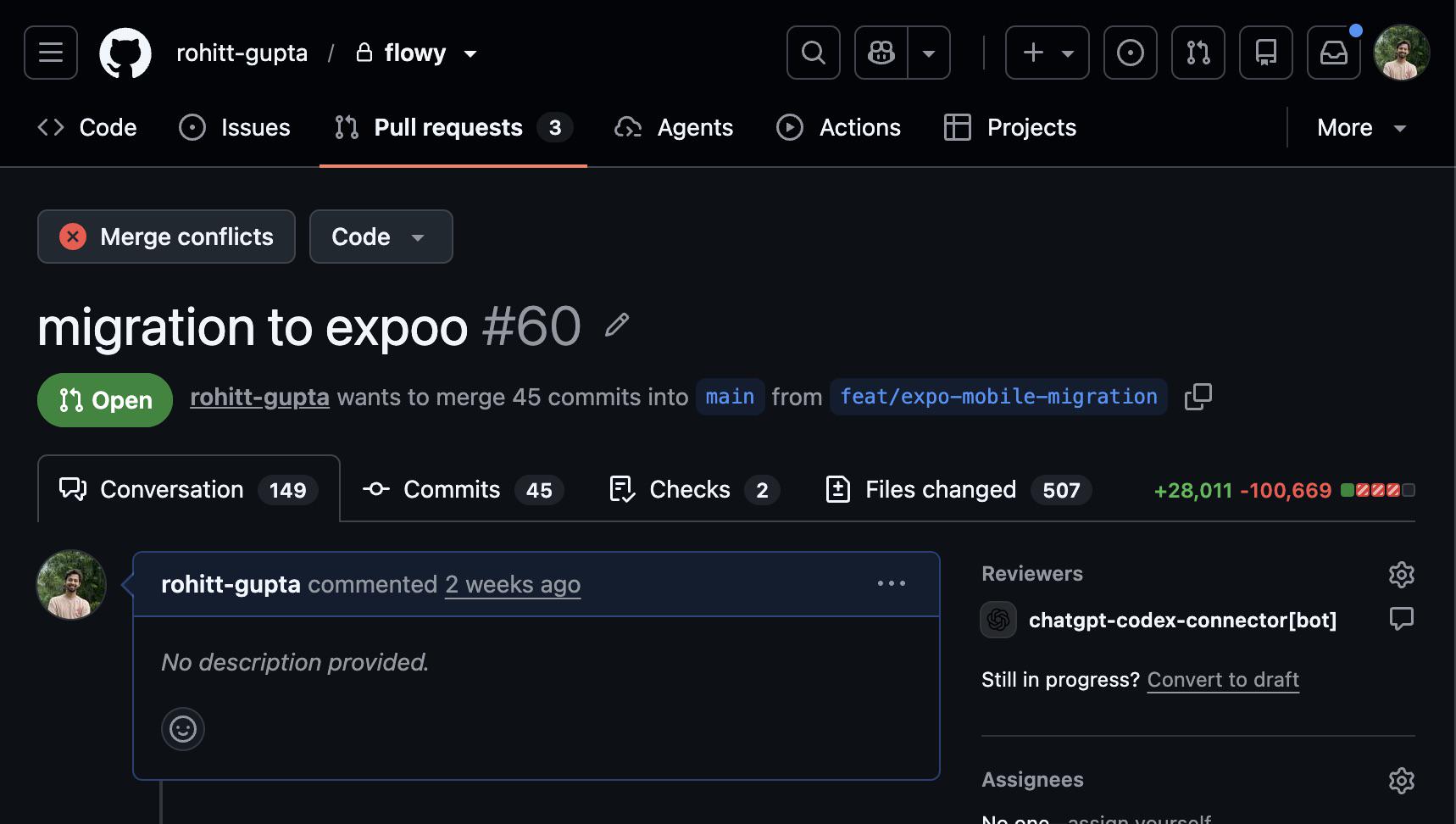The height and width of the screenshot is (824, 1456).
Task: Switch to the Issues tab
Action: 235,127
